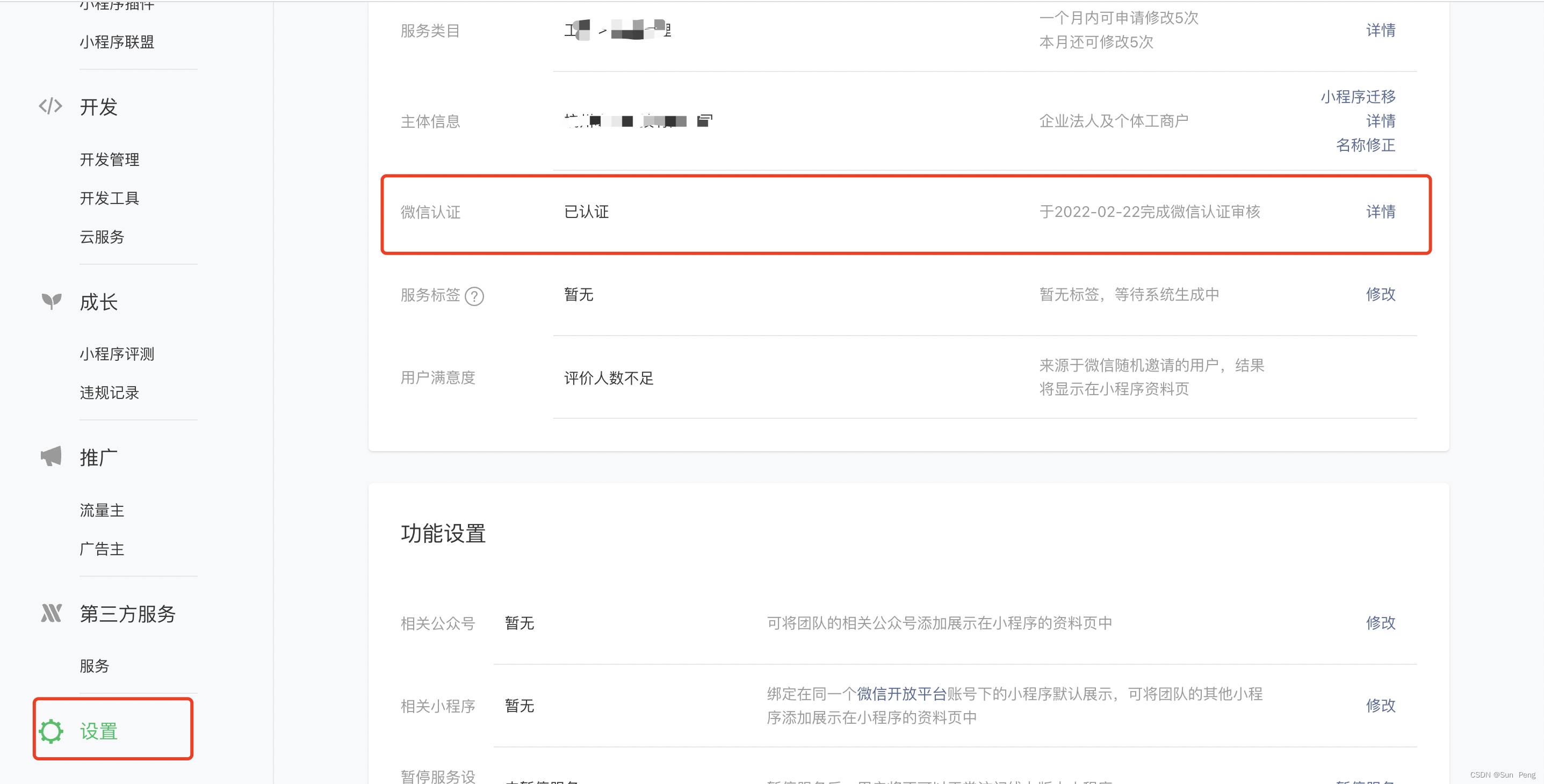The height and width of the screenshot is (784, 1544).
Task: Open the 设置 gear icon in sidebar
Action: coord(52,731)
